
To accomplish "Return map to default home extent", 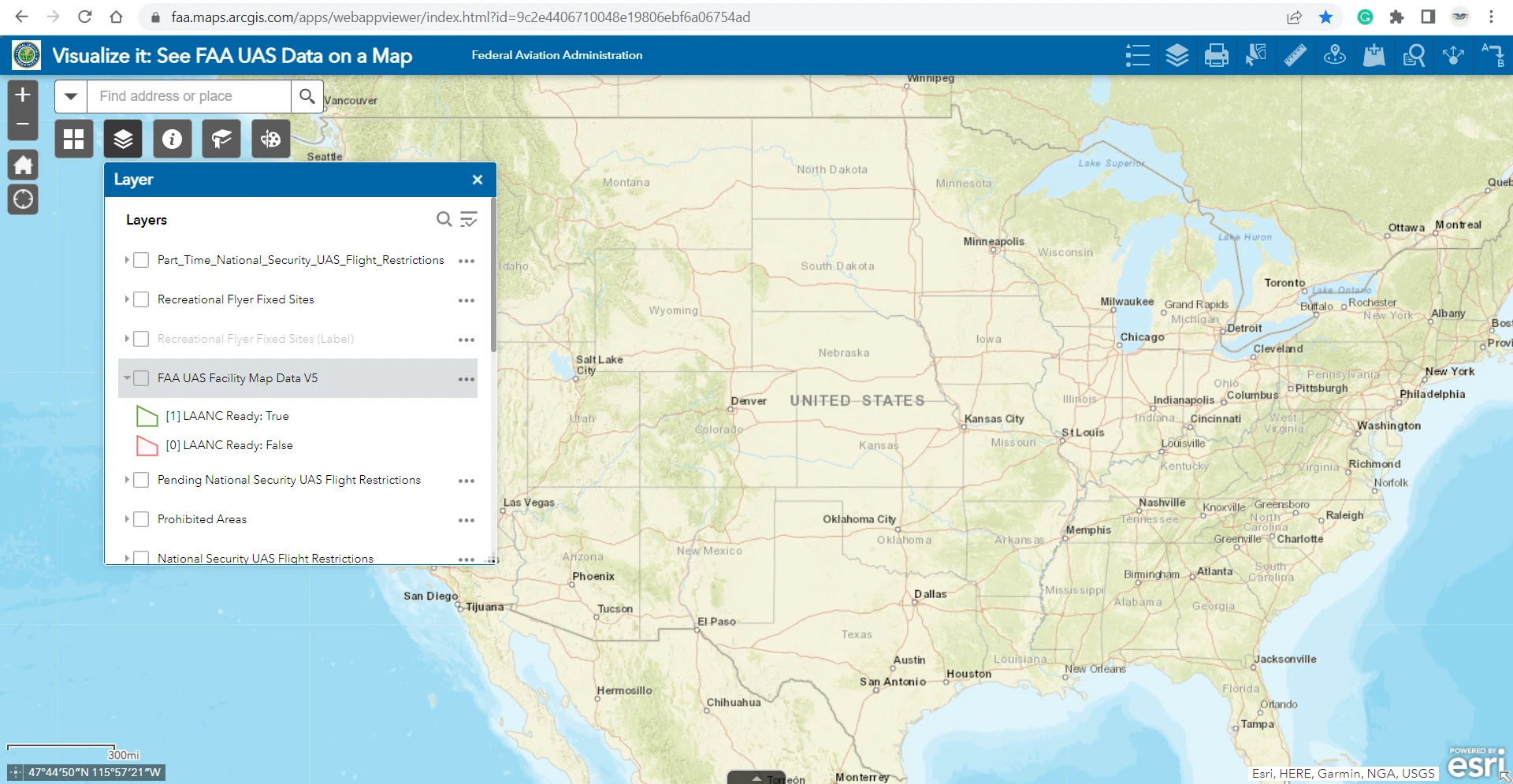I will [23, 165].
